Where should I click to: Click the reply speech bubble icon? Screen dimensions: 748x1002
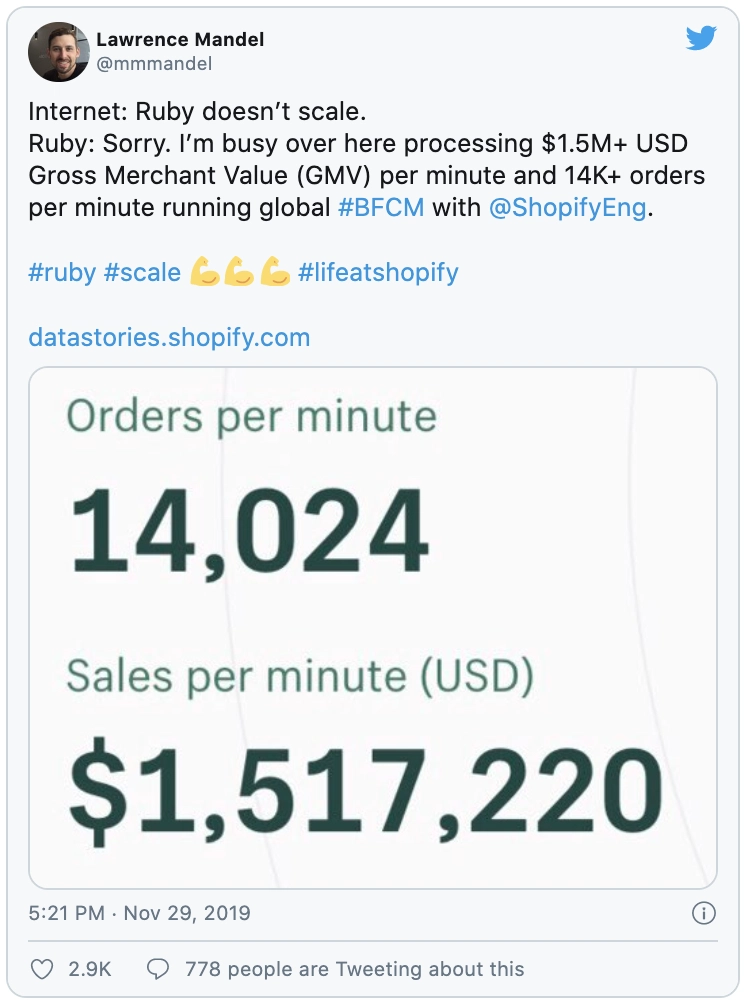click(x=158, y=969)
